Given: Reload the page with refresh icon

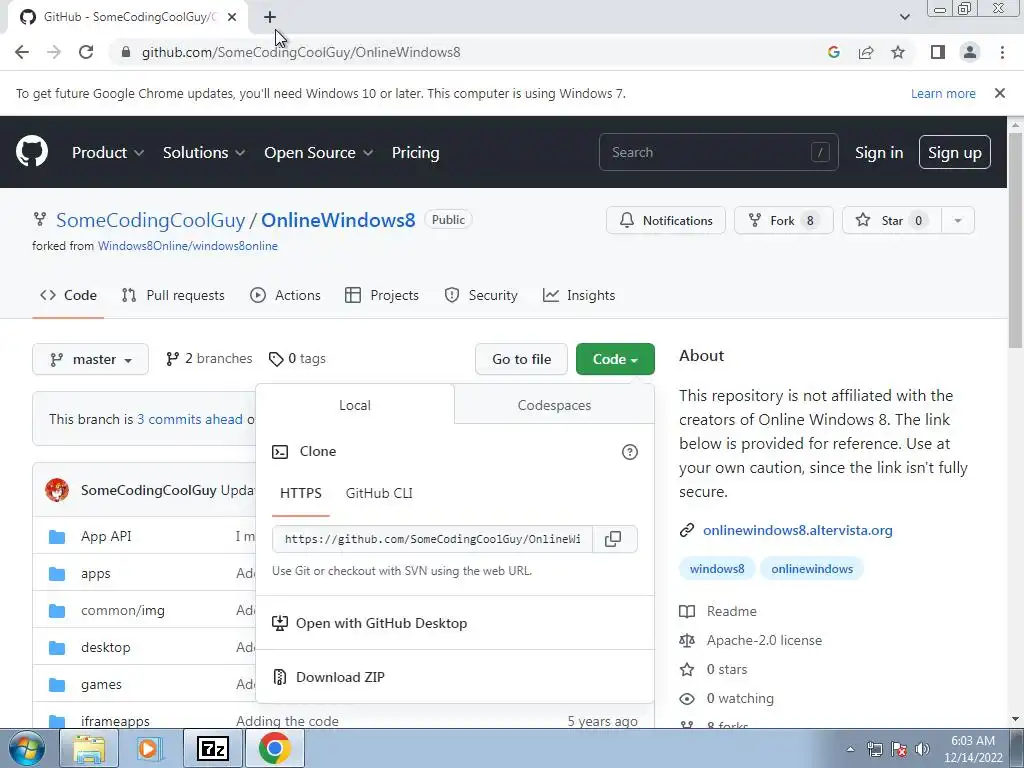Looking at the screenshot, I should click(x=86, y=52).
